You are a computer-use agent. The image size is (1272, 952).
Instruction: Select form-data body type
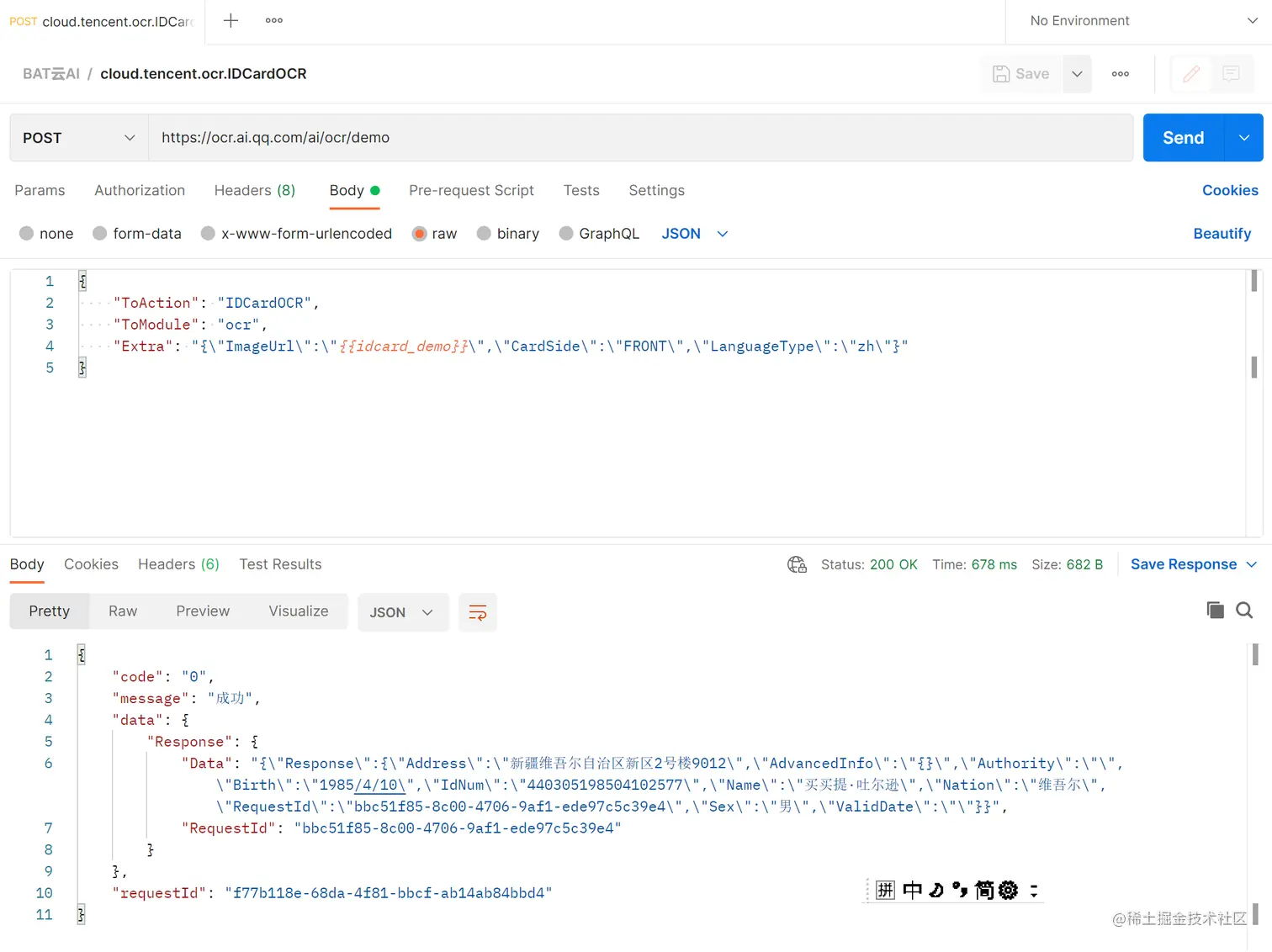coord(137,234)
